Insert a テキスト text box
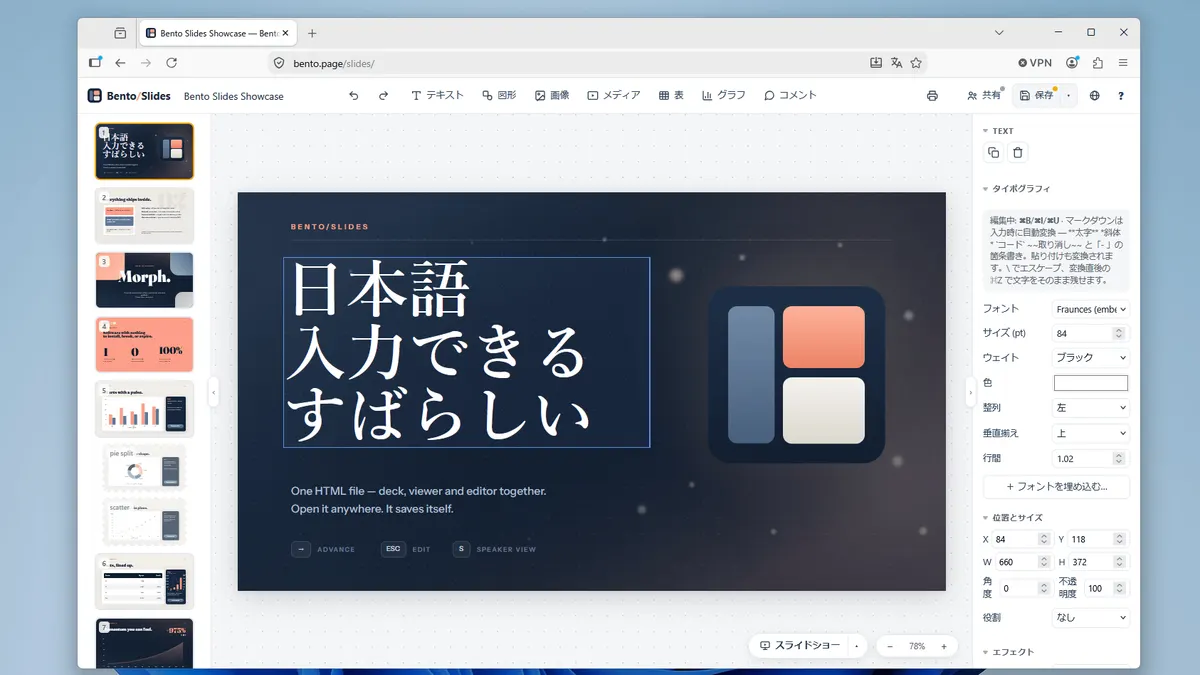1200x675 pixels. coord(438,96)
